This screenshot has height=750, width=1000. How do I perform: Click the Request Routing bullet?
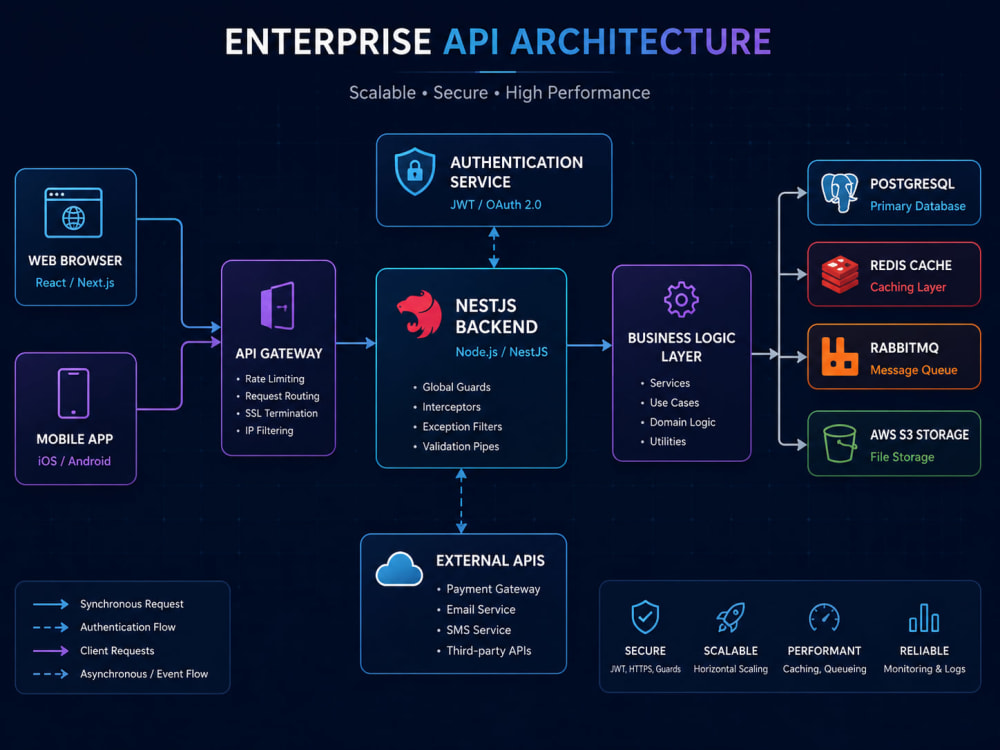pyautogui.click(x=278, y=396)
